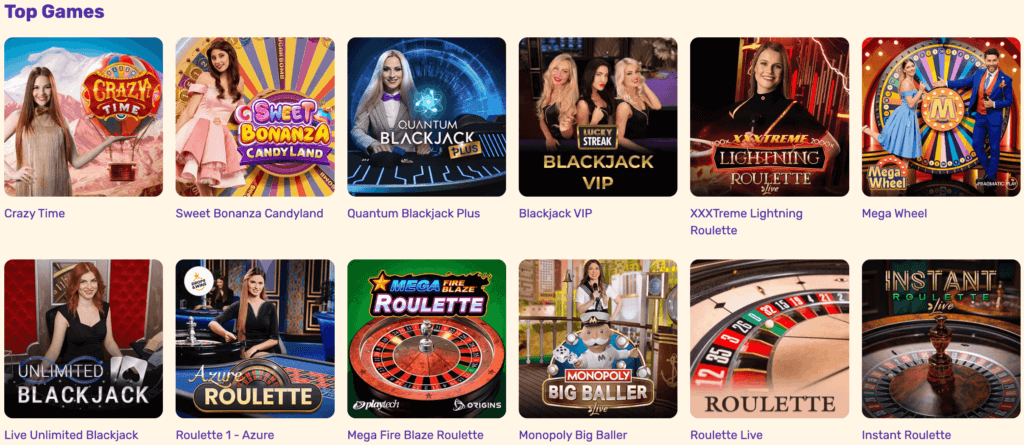Select the Azure Roulette game thumbnail

(255, 338)
